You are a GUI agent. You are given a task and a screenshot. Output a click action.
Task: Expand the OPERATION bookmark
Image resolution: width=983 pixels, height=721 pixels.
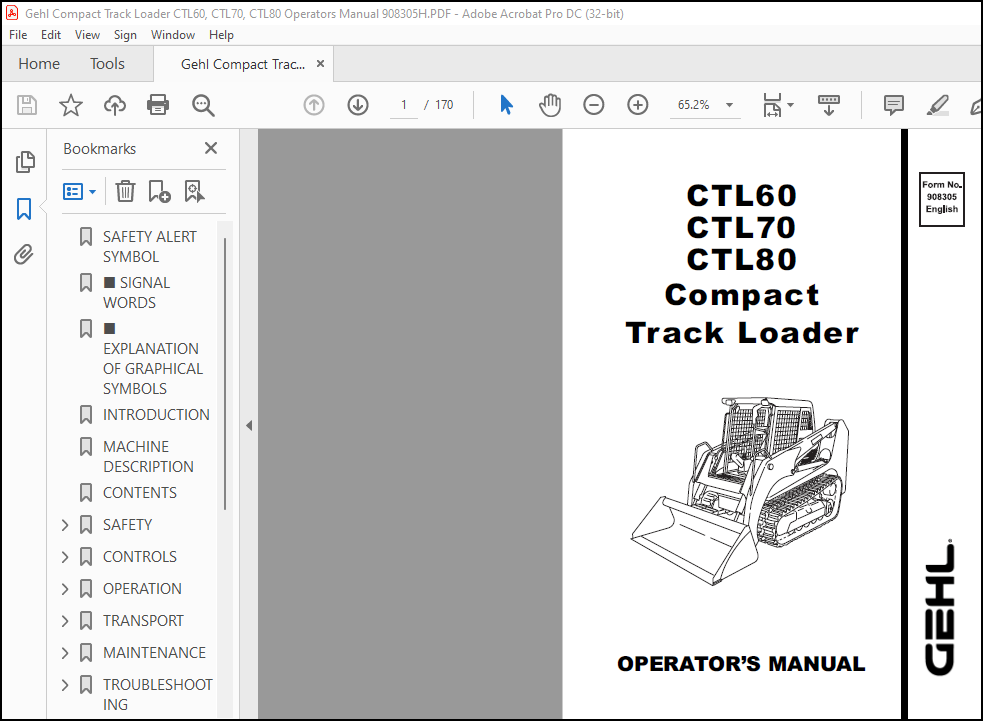point(65,589)
